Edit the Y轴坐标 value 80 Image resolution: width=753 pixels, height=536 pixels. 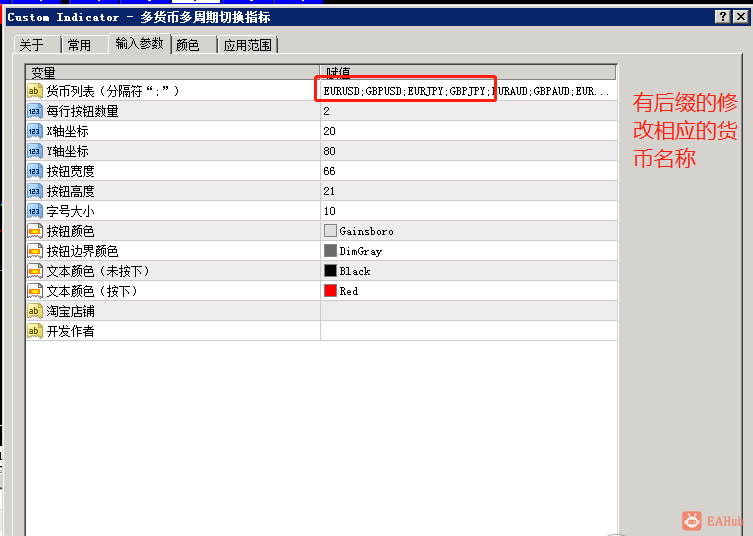click(468, 151)
